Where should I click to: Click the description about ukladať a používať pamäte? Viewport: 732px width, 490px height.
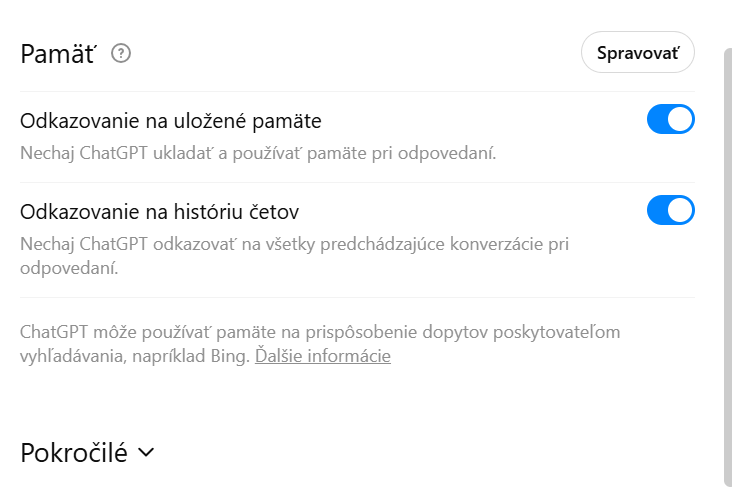(258, 154)
